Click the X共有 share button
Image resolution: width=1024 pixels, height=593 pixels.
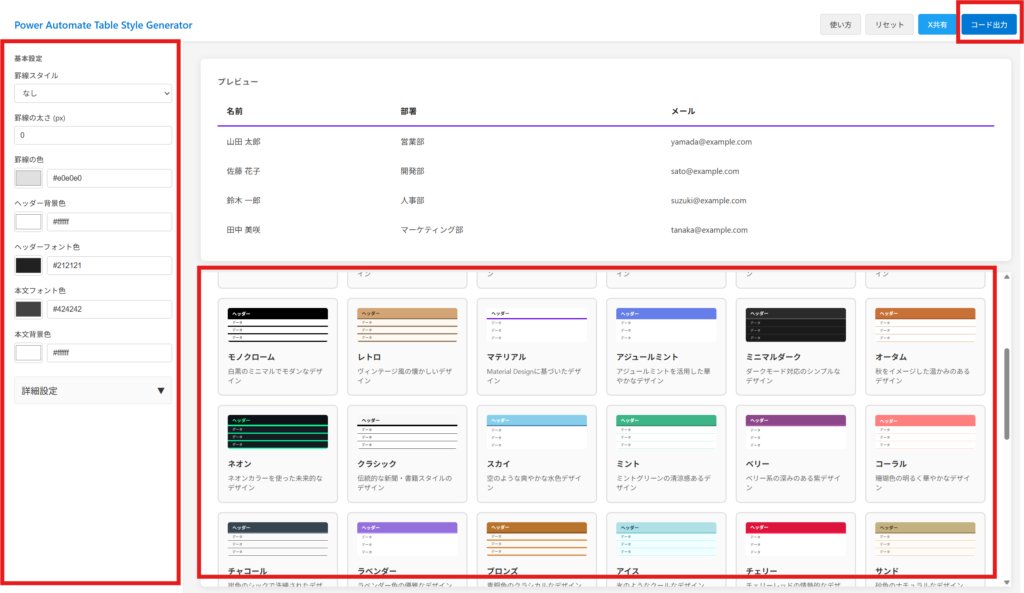(936, 25)
